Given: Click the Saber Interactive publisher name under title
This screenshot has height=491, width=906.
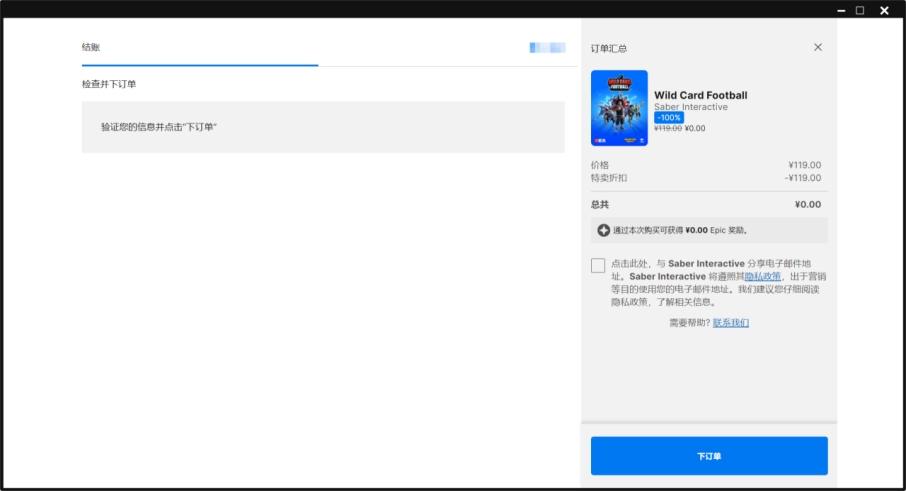Looking at the screenshot, I should pyautogui.click(x=690, y=107).
